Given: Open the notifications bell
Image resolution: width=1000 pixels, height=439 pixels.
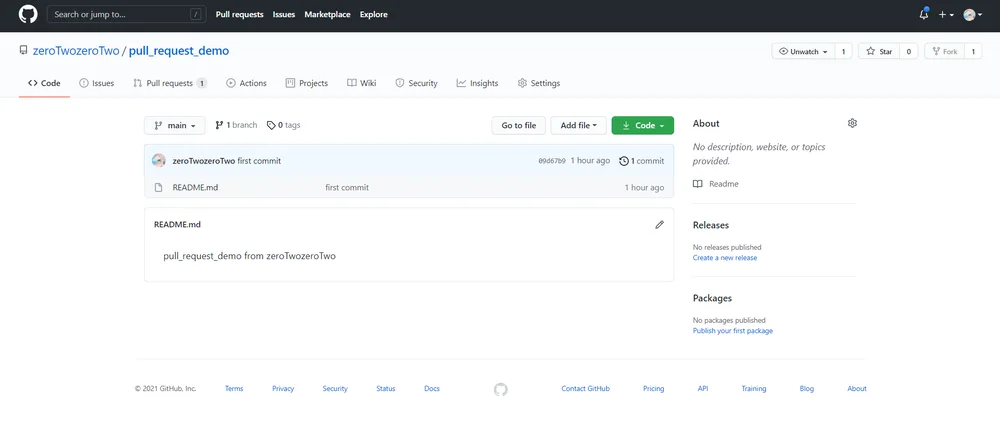Looking at the screenshot, I should click(x=924, y=14).
